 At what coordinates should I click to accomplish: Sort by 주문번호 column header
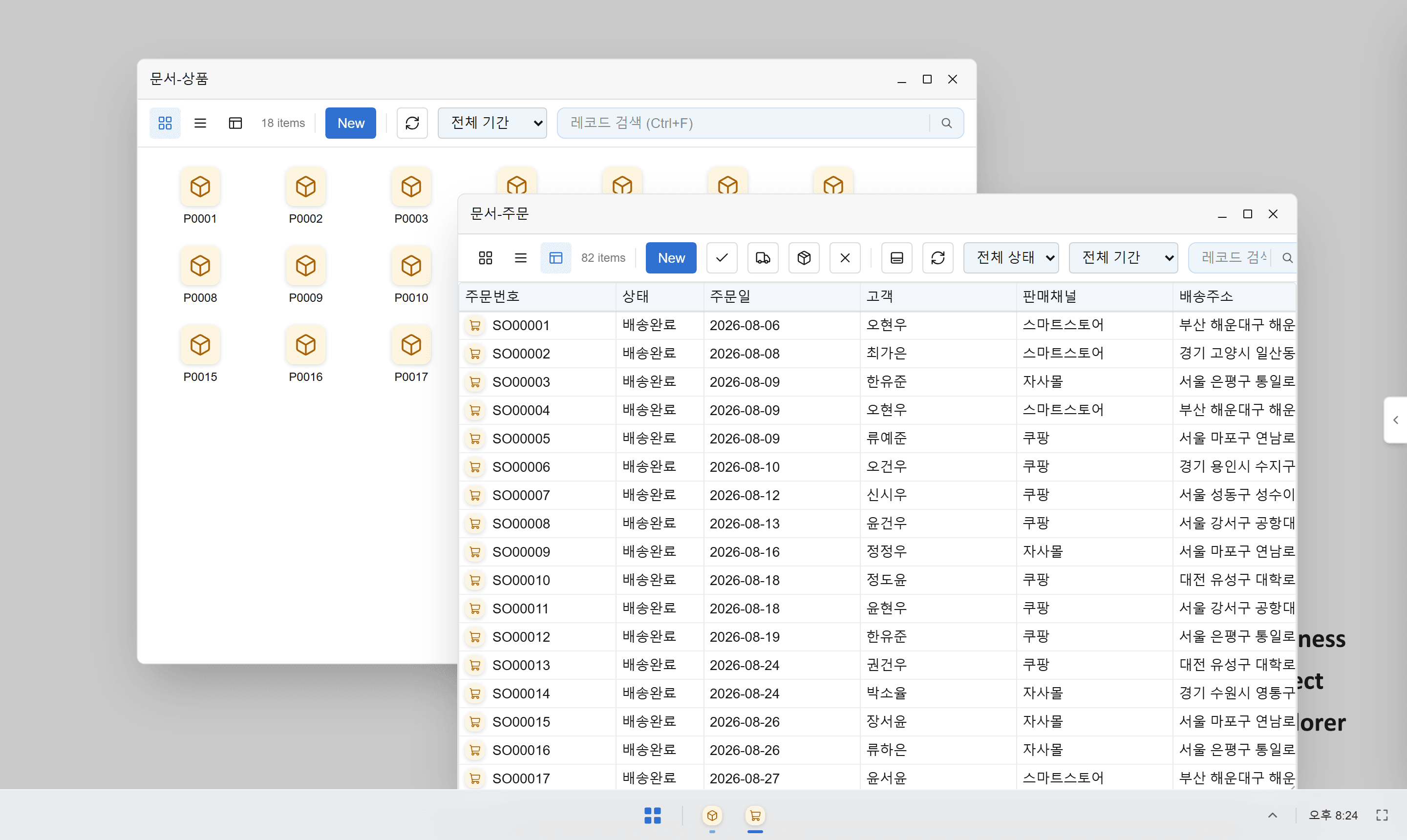[x=537, y=296]
